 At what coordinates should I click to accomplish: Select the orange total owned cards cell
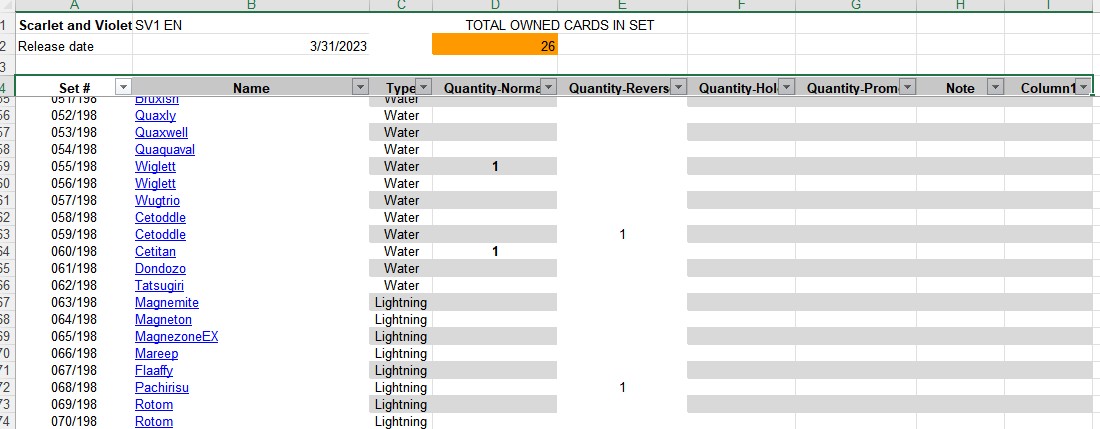click(495, 46)
